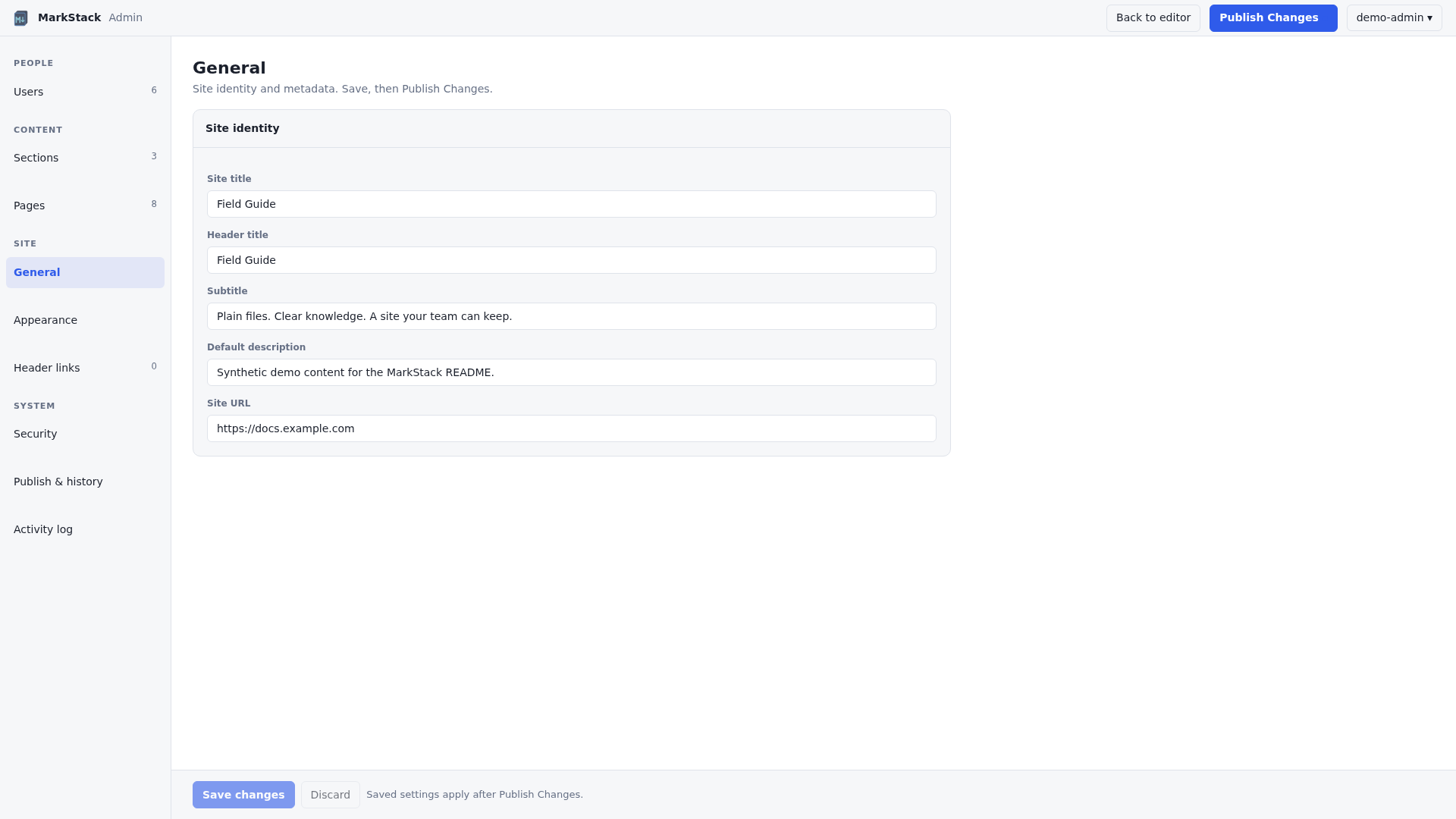Edit the Subtitle field
Image resolution: width=1456 pixels, height=819 pixels.
pos(572,316)
